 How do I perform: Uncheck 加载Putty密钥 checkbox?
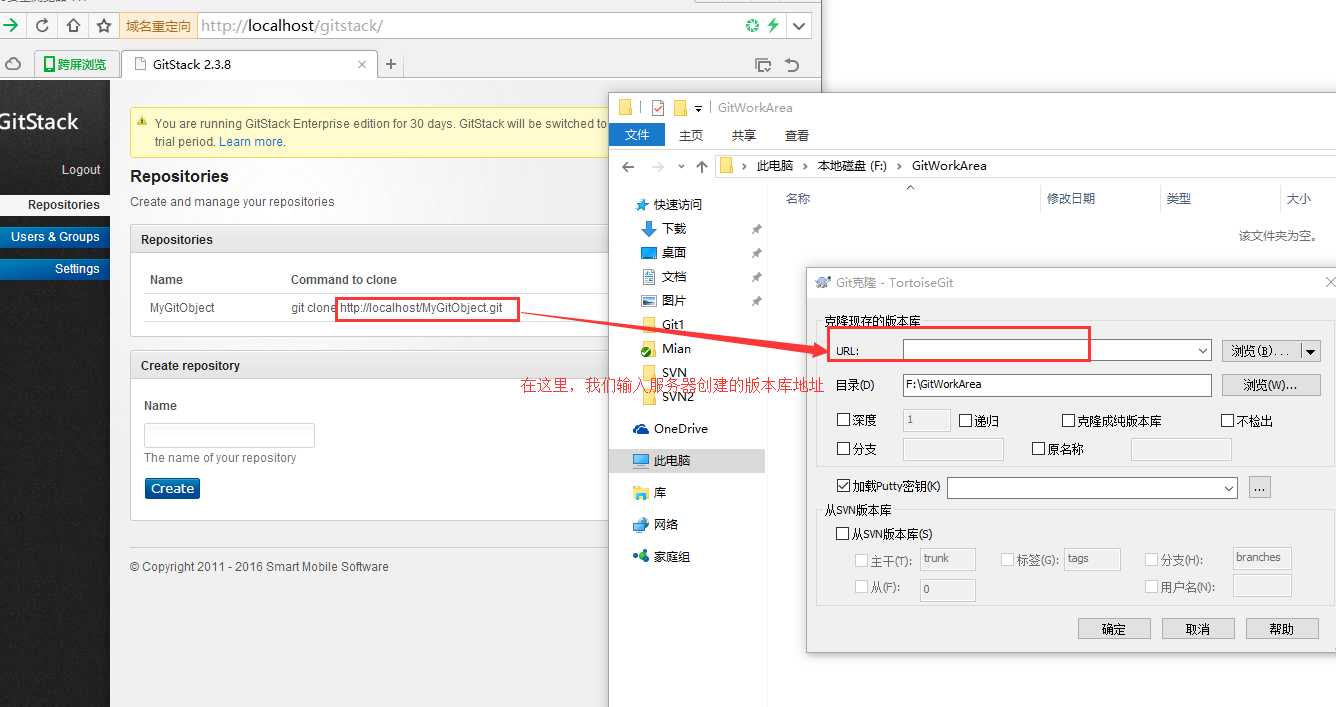click(843, 486)
